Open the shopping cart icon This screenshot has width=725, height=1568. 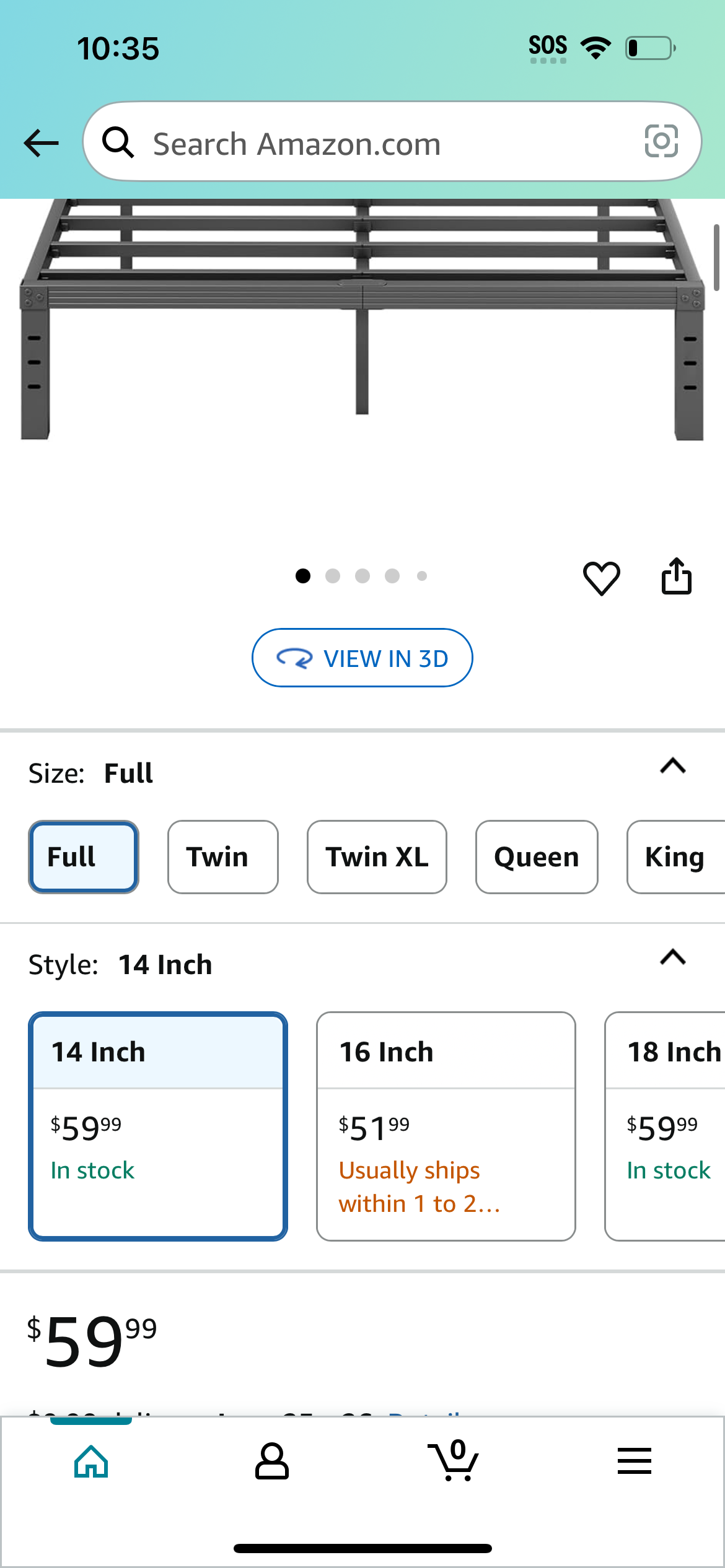453,1460
